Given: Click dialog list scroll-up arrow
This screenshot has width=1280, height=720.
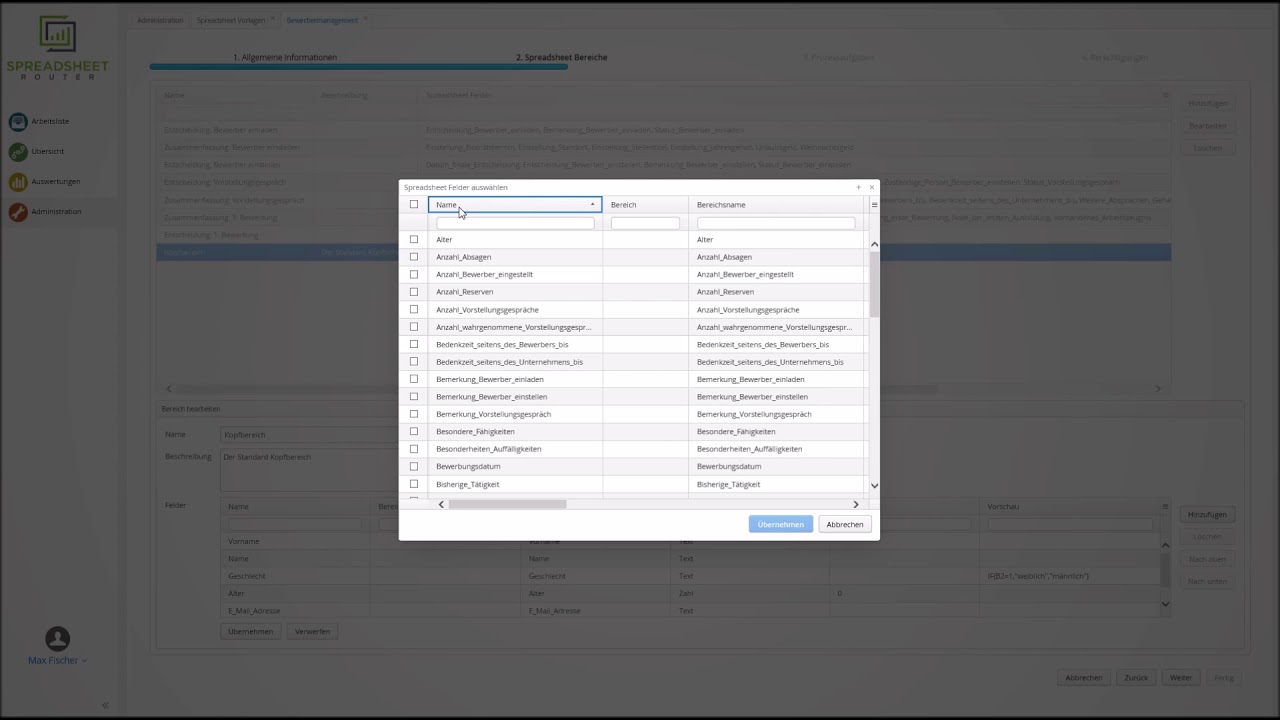Looking at the screenshot, I should (874, 244).
